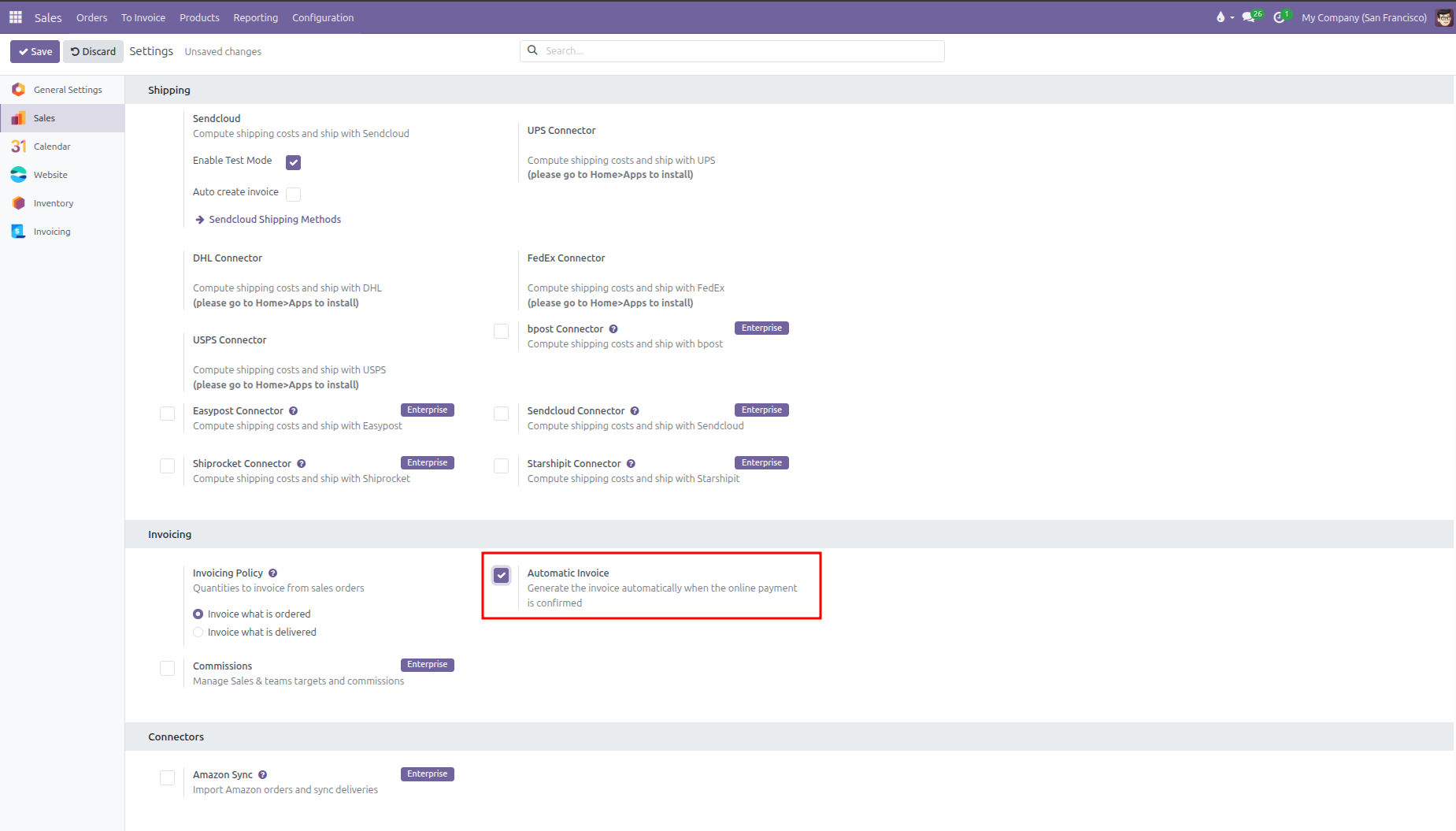
Task: Click help icon next to Shiprocket Connector
Action: click(302, 464)
